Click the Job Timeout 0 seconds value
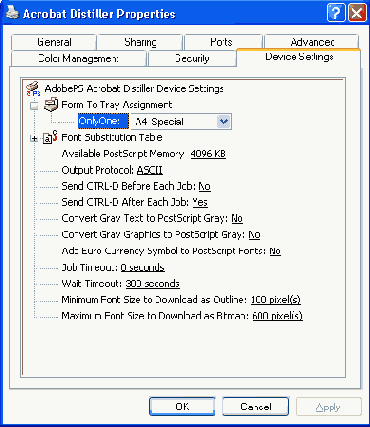The height and width of the screenshot is (427, 370). point(143,267)
